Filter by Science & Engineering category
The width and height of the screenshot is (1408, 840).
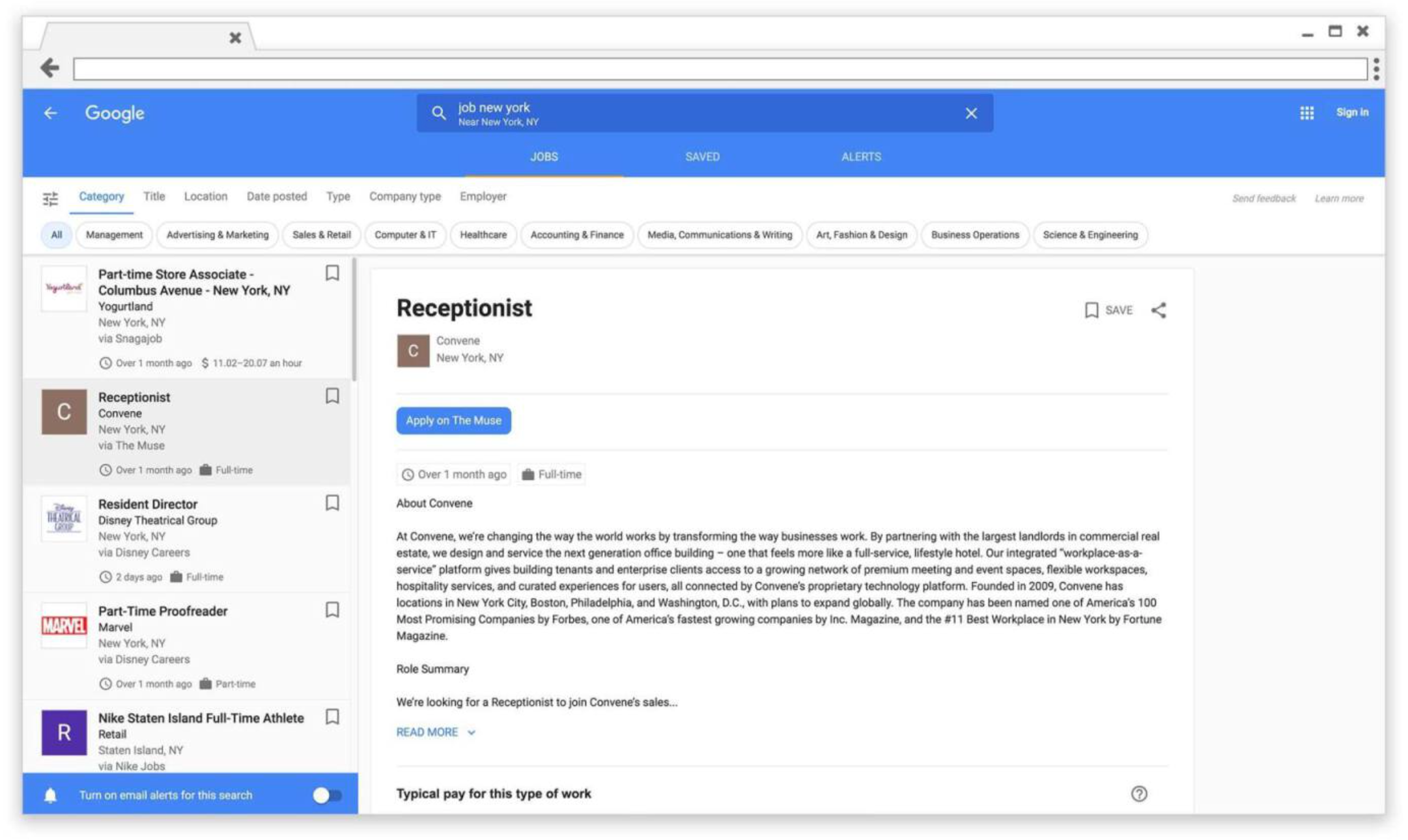pos(1090,235)
